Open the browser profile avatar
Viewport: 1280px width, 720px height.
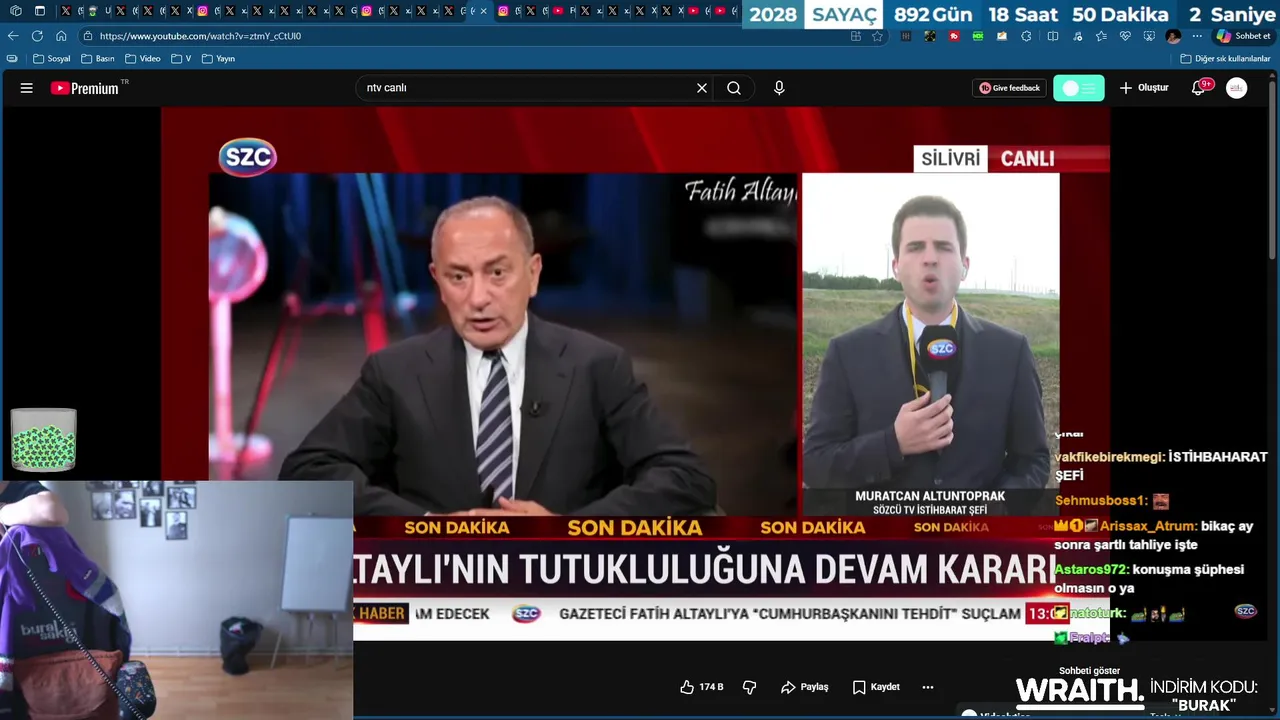[1173, 36]
